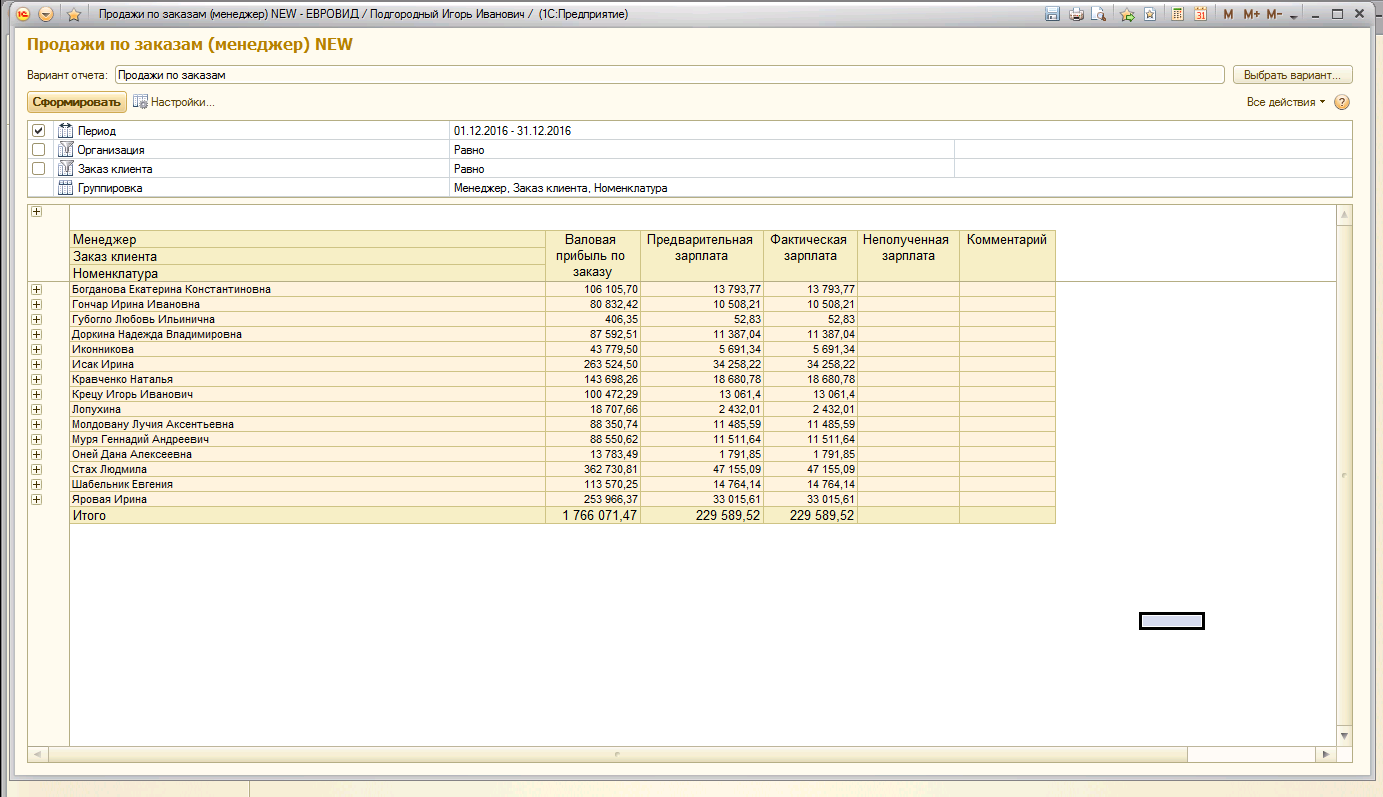This screenshot has height=797, width=1383.
Task: Expand the Богданова Екатерина Константиновна row
Action: (x=37, y=289)
